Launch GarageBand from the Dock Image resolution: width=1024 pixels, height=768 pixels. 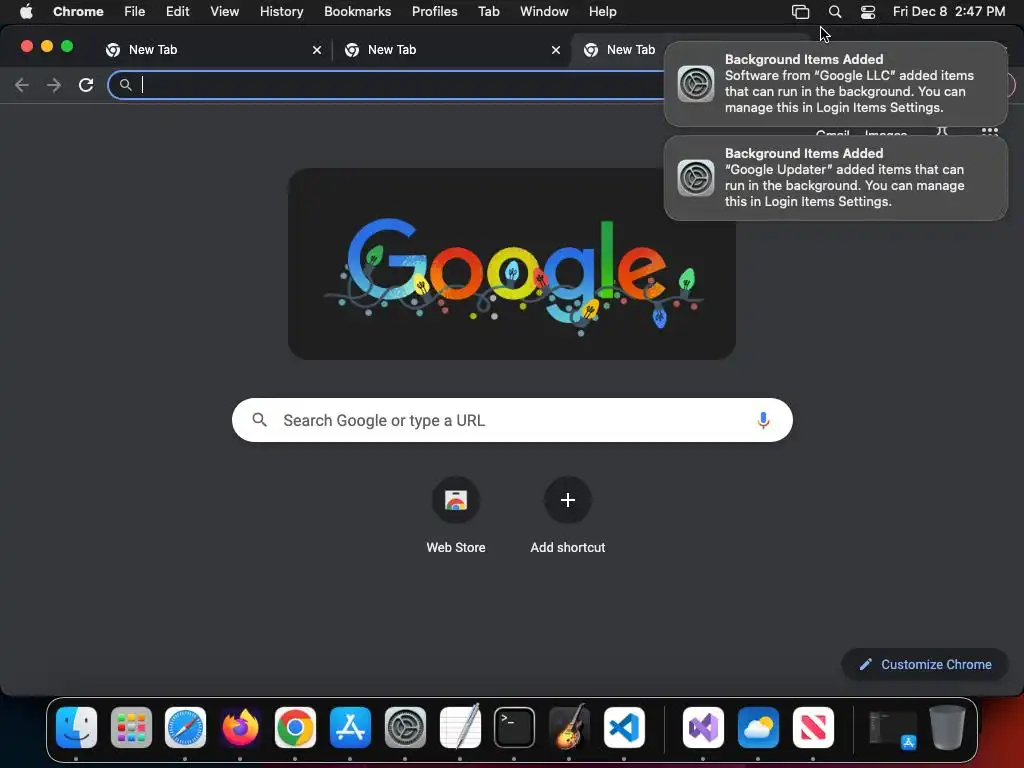[x=569, y=728]
